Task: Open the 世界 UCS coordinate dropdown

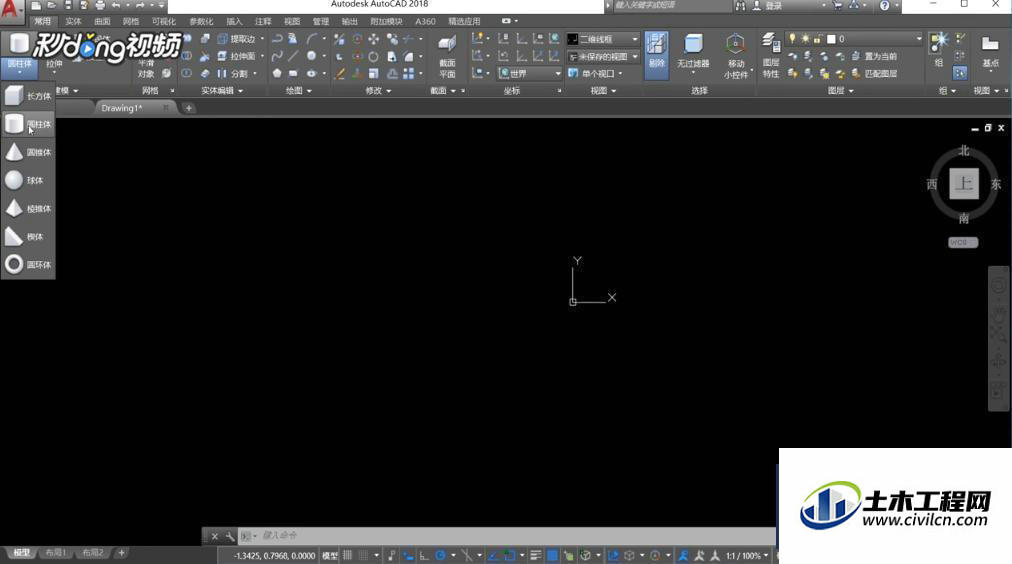Action: [530, 74]
